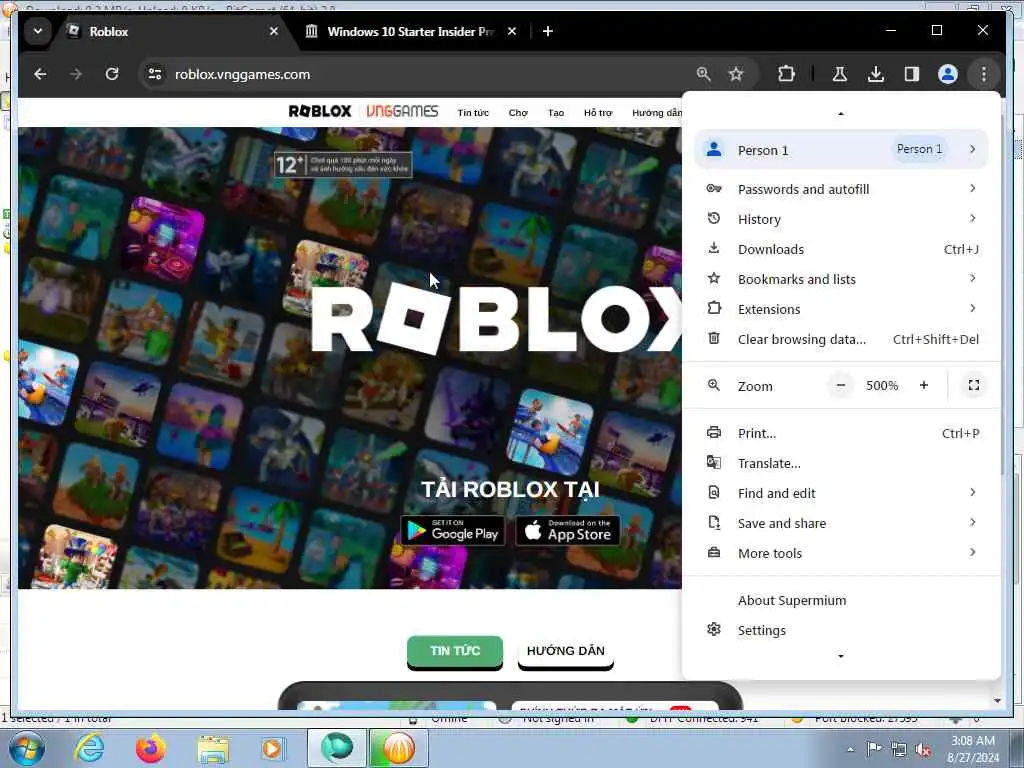Click the 500% zoom level value
This screenshot has height=768, width=1024.
pyautogui.click(x=882, y=386)
